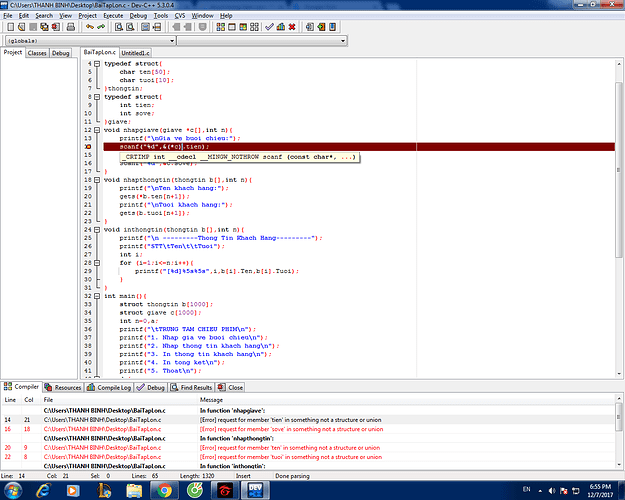Click the Print toolbar icon
Viewport: 625px width, 500px height.
(x=73, y=27)
